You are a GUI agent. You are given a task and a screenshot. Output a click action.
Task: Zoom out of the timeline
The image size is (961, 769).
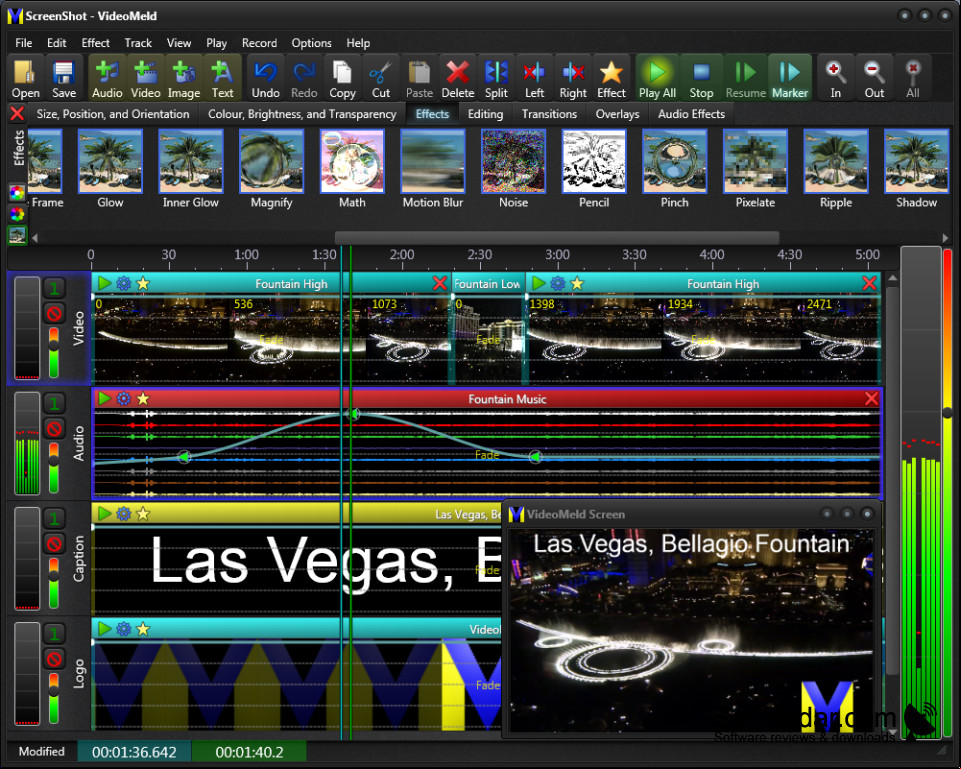874,78
